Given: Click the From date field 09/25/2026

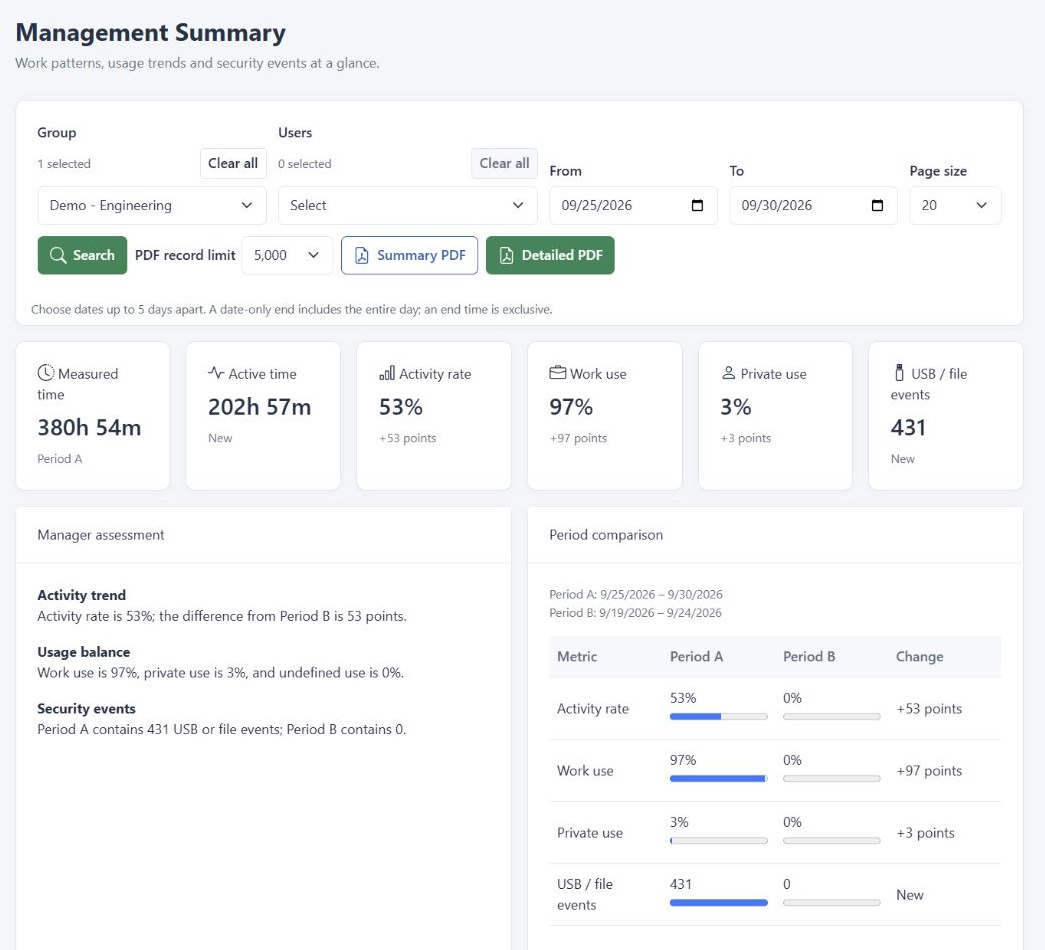Looking at the screenshot, I should click(x=633, y=205).
